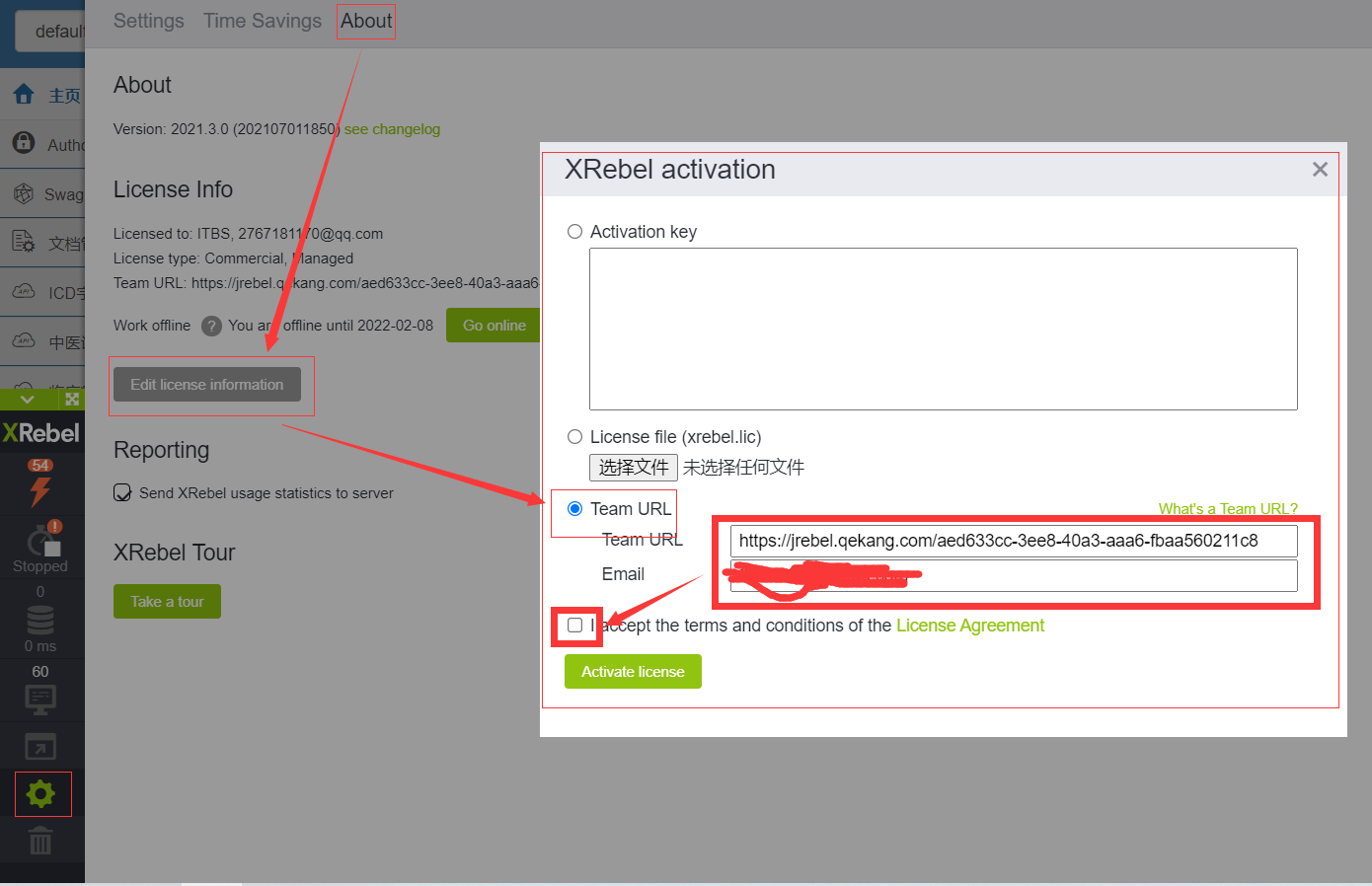Click Edit license information button
Image resolution: width=1372 pixels, height=886 pixels.
[207, 385]
